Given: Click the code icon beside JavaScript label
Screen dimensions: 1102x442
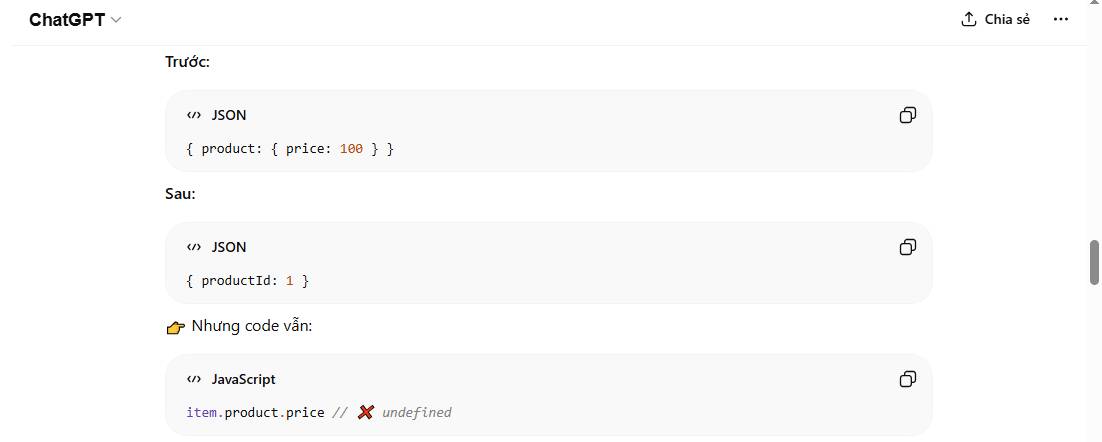Looking at the screenshot, I should (x=194, y=379).
